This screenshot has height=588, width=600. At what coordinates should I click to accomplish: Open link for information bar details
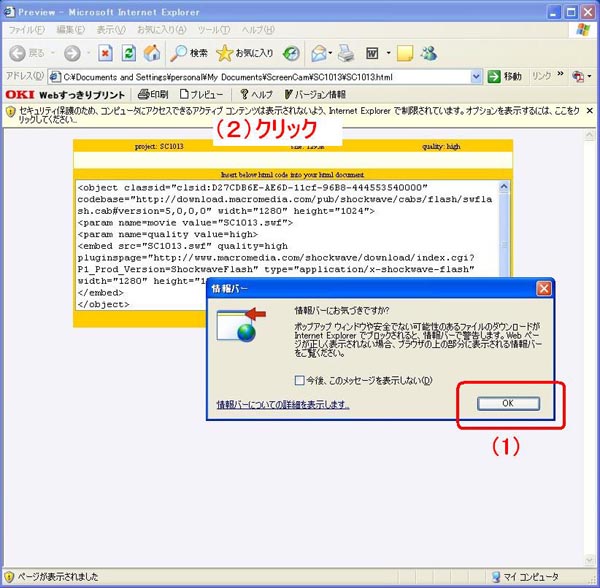[x=283, y=404]
